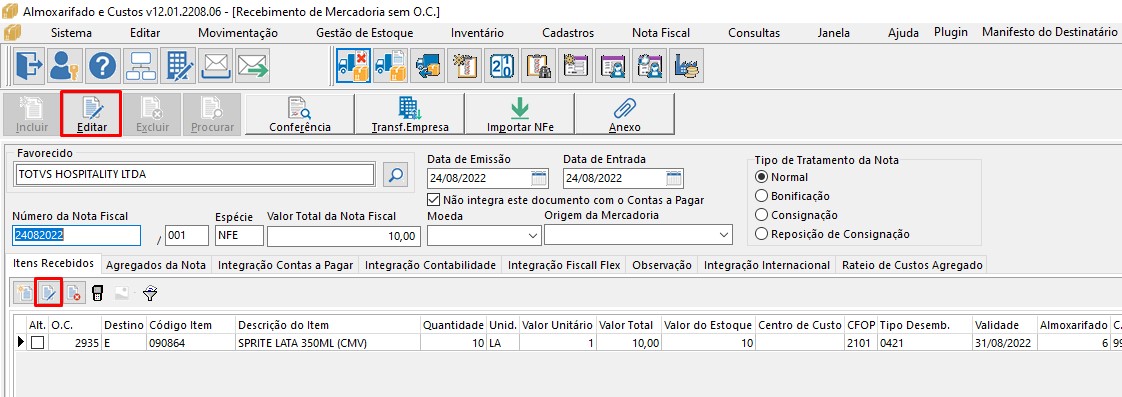Click the checklist with star toolbar icon
This screenshot has height=397, width=1122.
click(465, 67)
